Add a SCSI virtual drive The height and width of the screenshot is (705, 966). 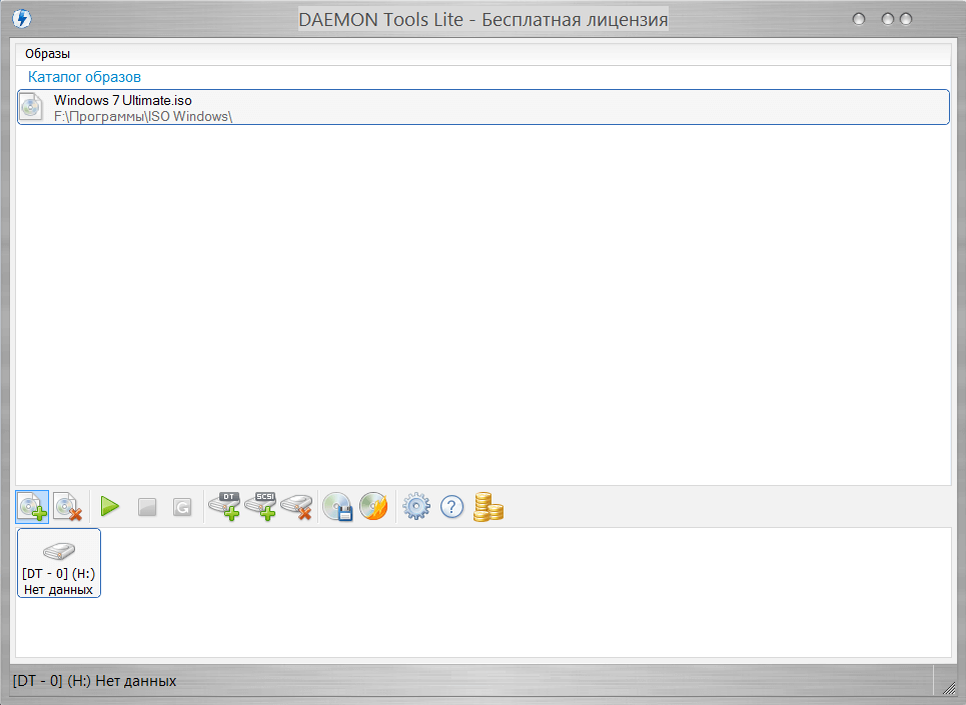tap(261, 507)
